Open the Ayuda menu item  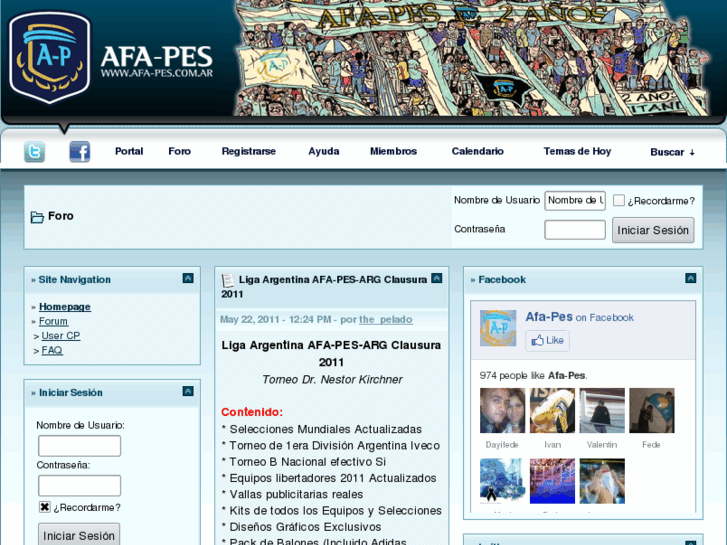324,151
